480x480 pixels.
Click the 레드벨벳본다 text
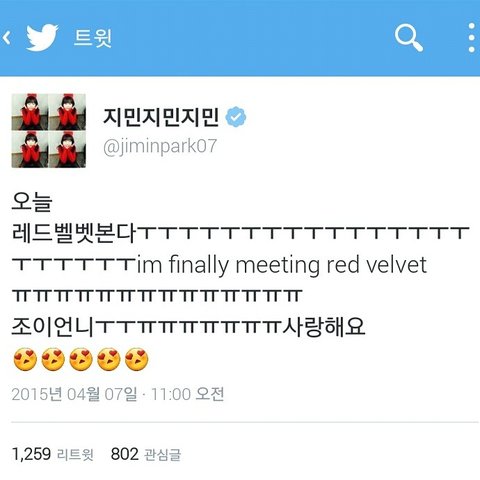[x=74, y=233]
